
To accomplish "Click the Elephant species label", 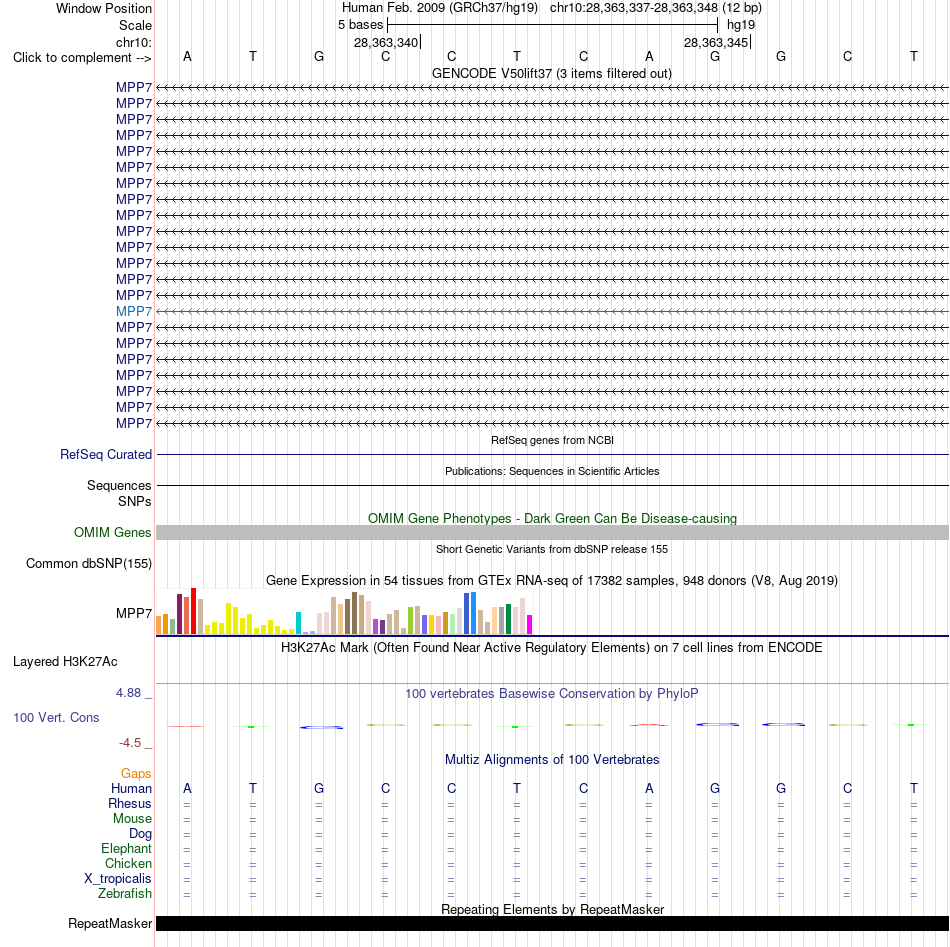I will pyautogui.click(x=127, y=849).
